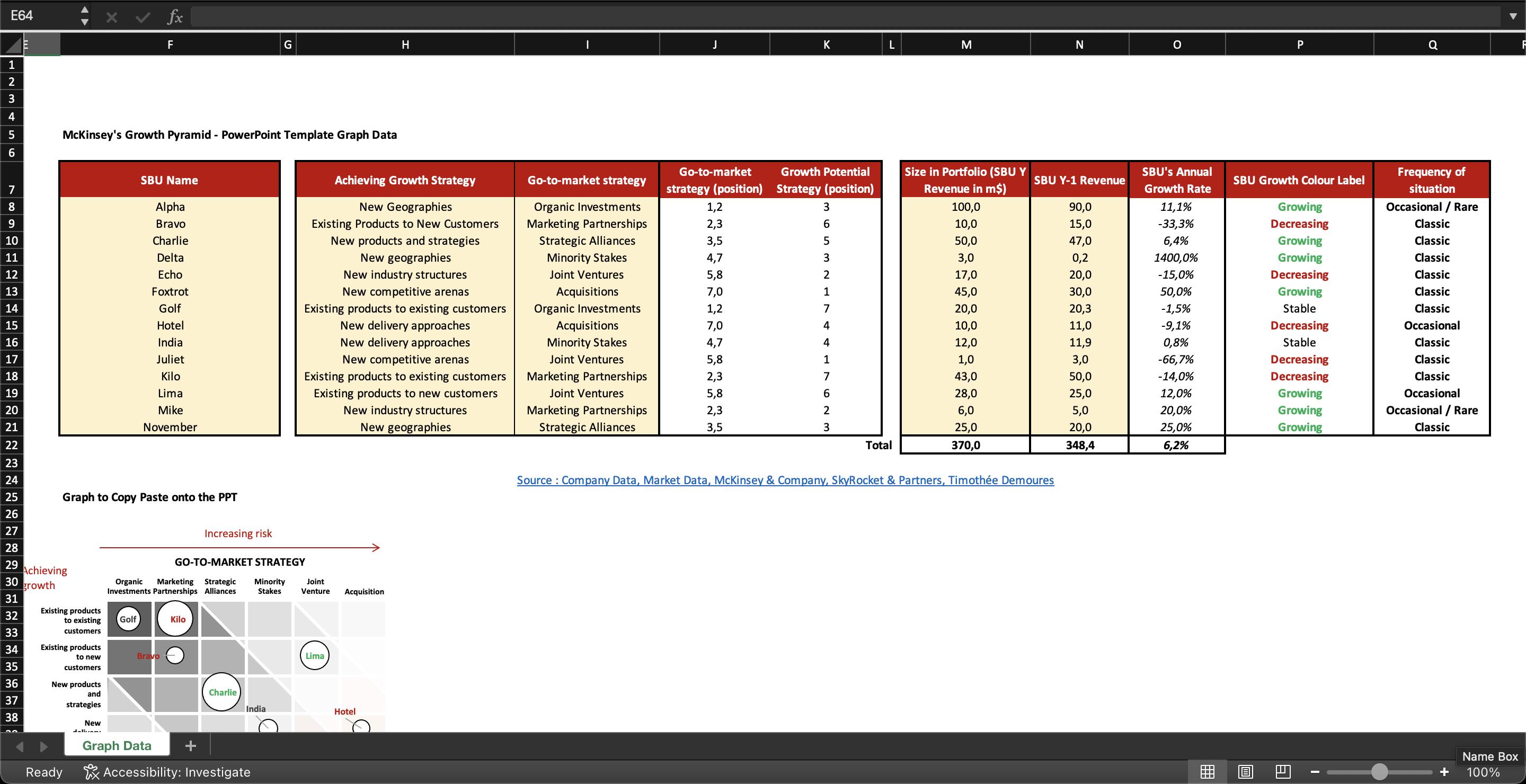Image resolution: width=1526 pixels, height=784 pixels.
Task: Click the Increasing risk chart label
Action: click(x=238, y=533)
